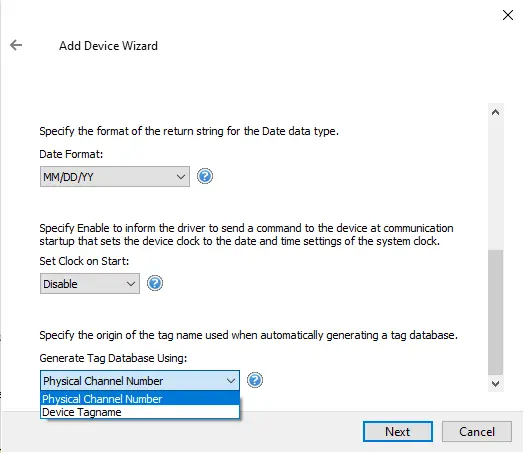This screenshot has height=453, width=524.
Task: Collapse the Generate Tag Database Using dropdown
Action: pyautogui.click(x=140, y=381)
